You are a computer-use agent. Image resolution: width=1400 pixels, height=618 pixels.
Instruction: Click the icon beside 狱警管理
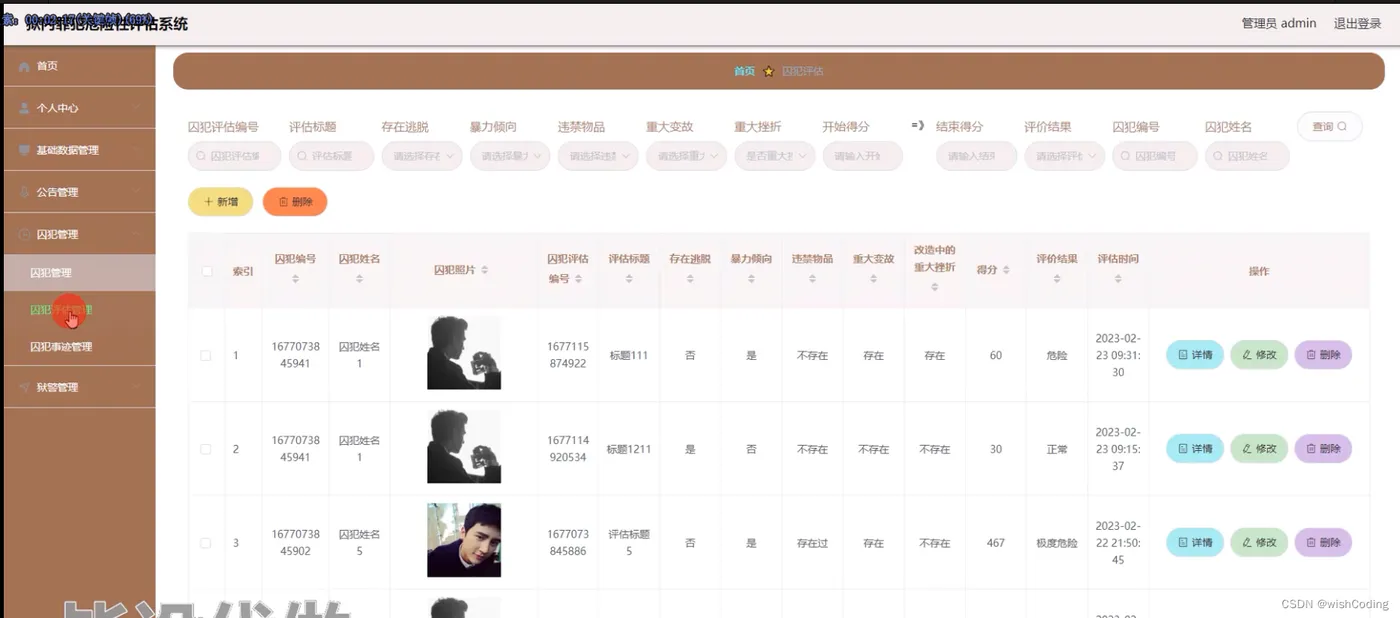coord(25,387)
